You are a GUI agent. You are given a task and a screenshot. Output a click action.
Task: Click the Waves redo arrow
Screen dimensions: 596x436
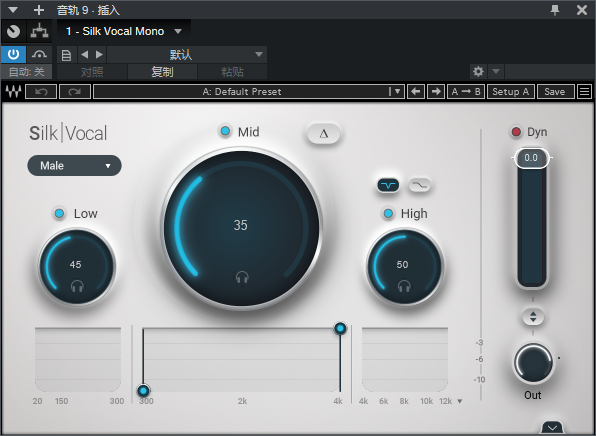(x=75, y=92)
